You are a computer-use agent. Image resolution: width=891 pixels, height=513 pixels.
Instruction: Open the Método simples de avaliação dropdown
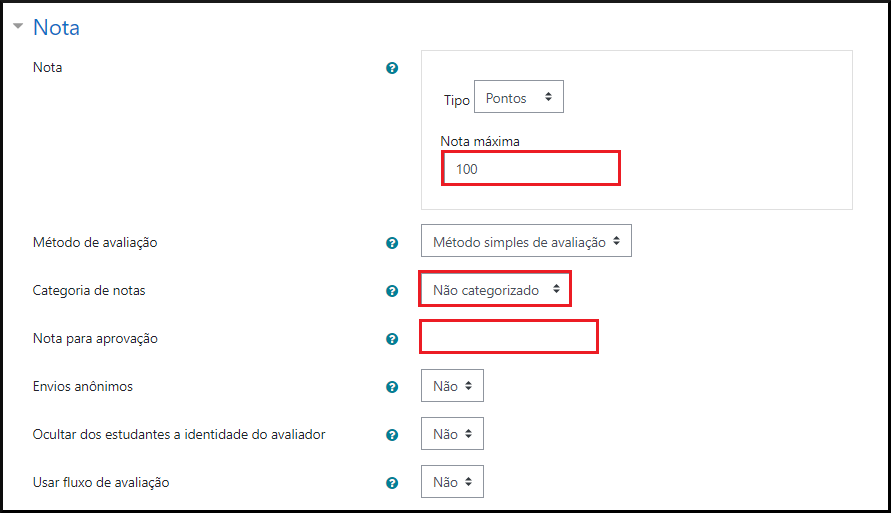point(526,241)
